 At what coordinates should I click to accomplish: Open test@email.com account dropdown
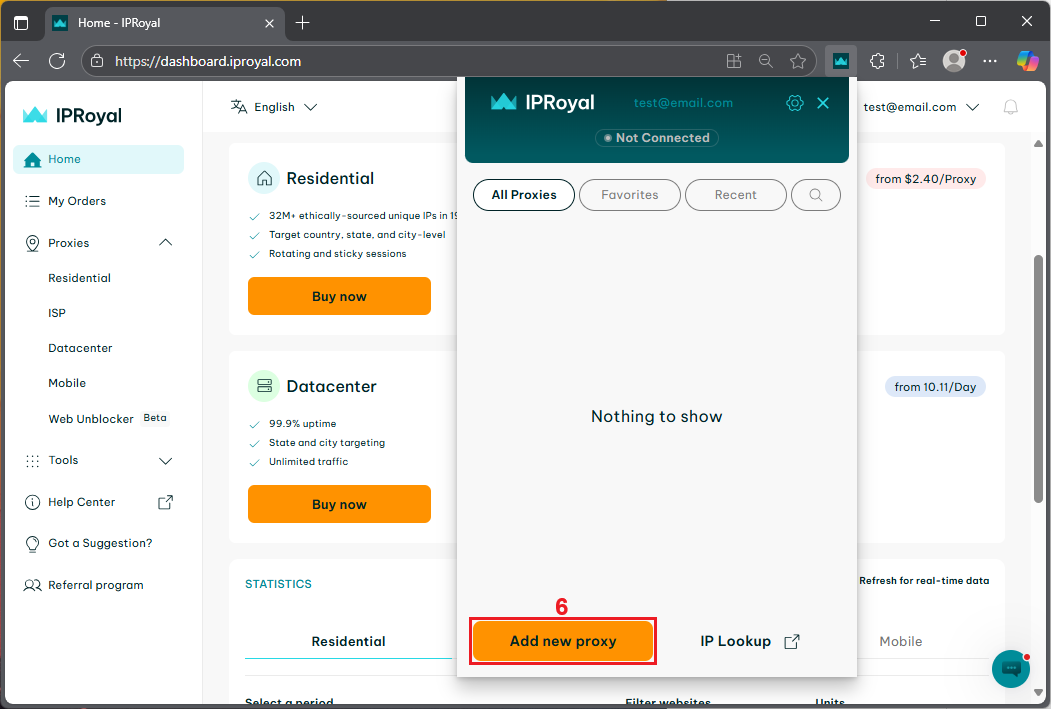click(921, 107)
